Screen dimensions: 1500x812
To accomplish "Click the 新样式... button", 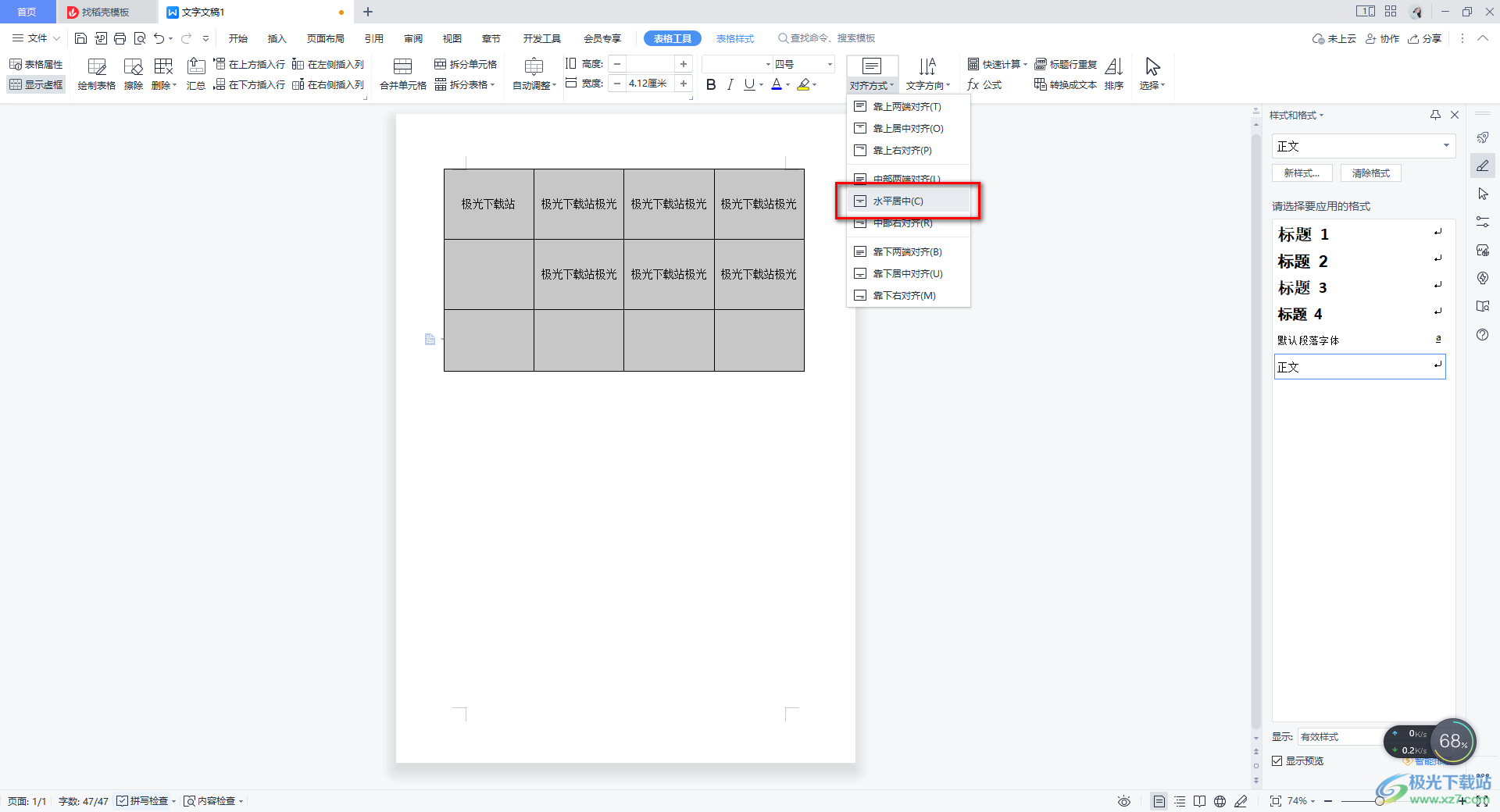I will click(x=1302, y=173).
